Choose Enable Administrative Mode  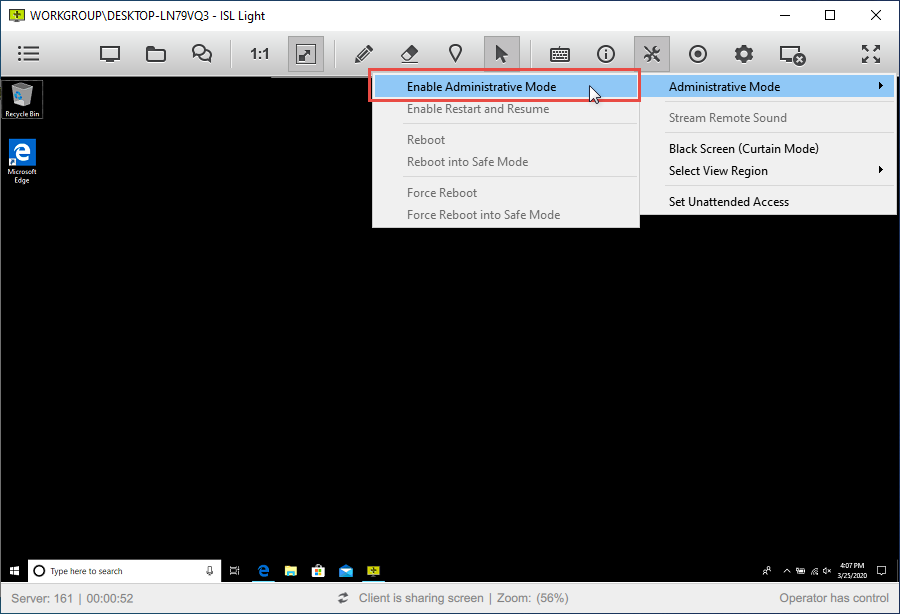481,87
